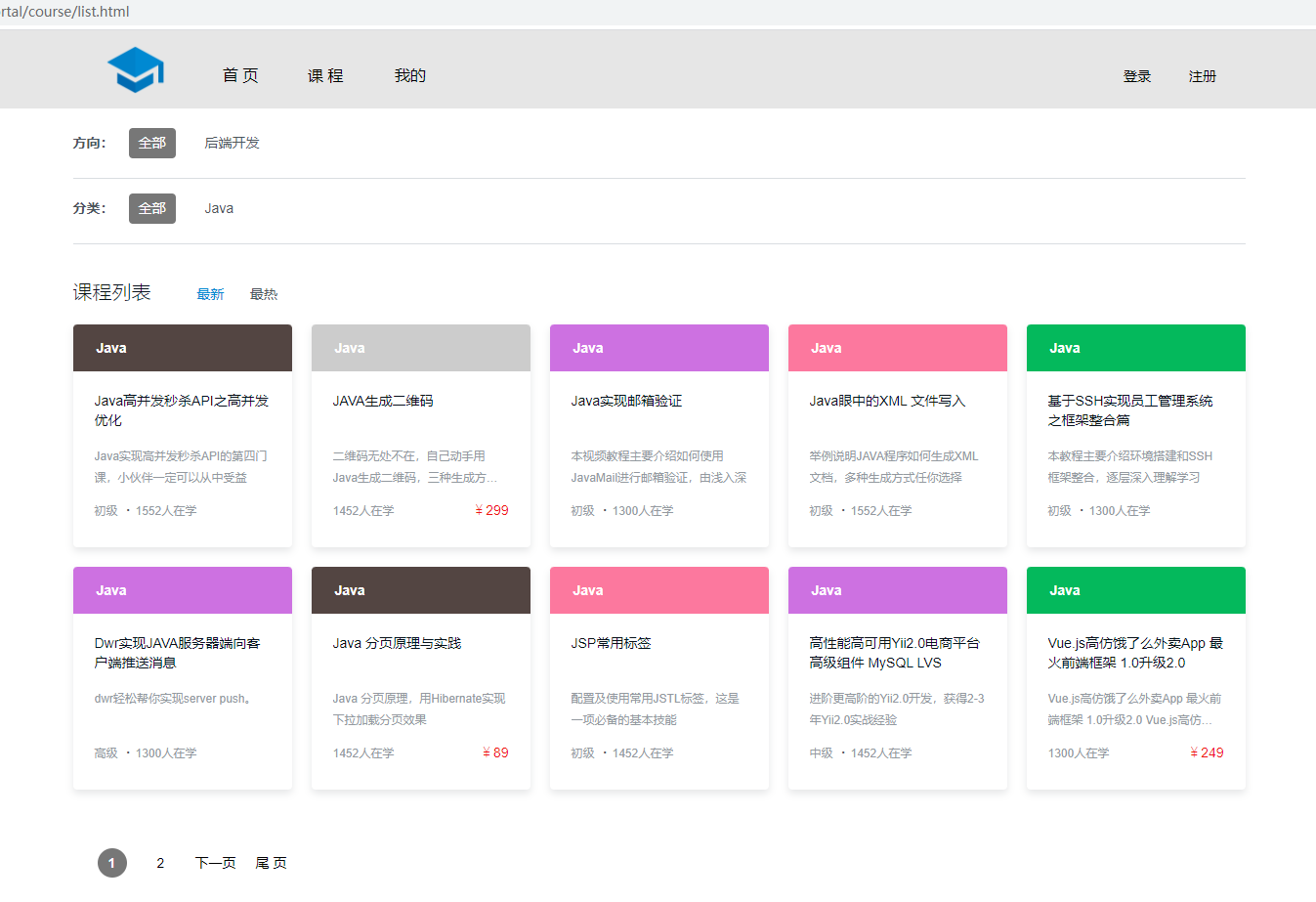
Task: Open course Java 分页原理与实践
Action: pos(397,643)
